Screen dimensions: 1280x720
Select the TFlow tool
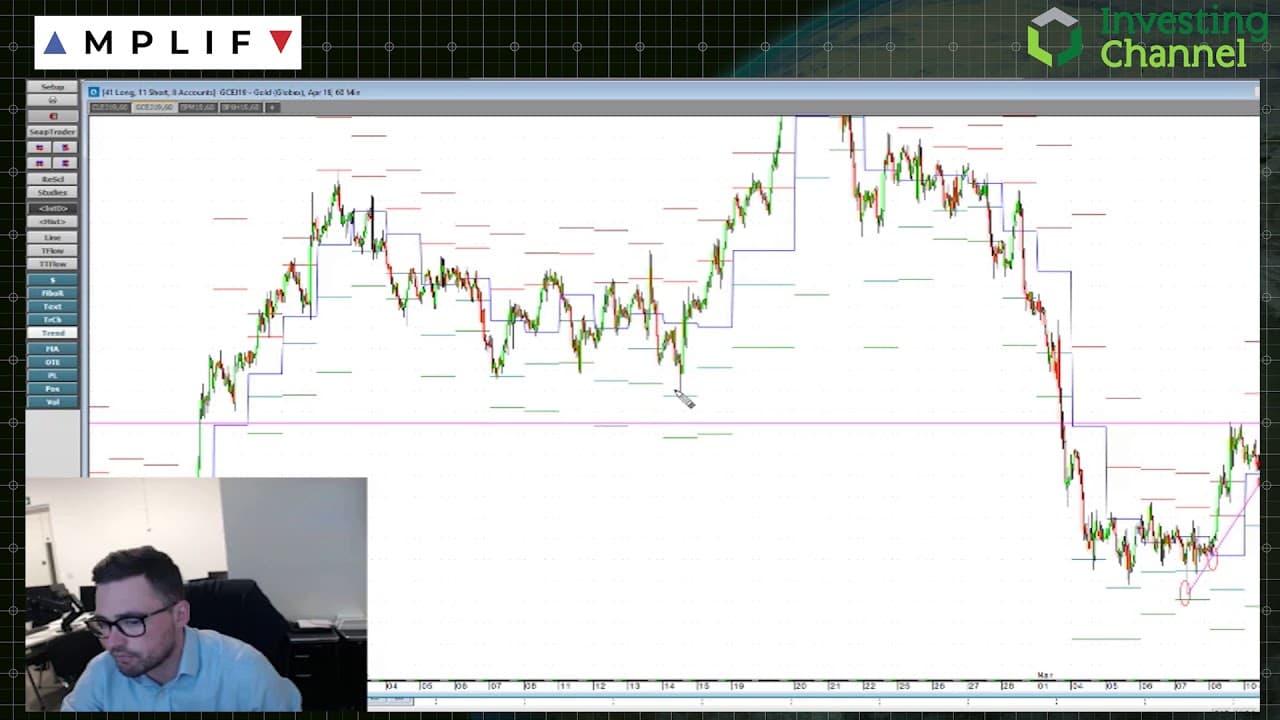pos(52,250)
